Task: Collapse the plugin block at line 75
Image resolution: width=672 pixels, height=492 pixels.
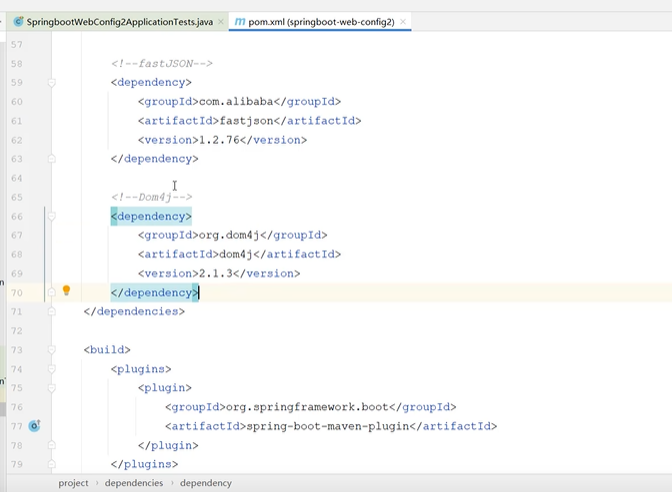Action: point(51,388)
